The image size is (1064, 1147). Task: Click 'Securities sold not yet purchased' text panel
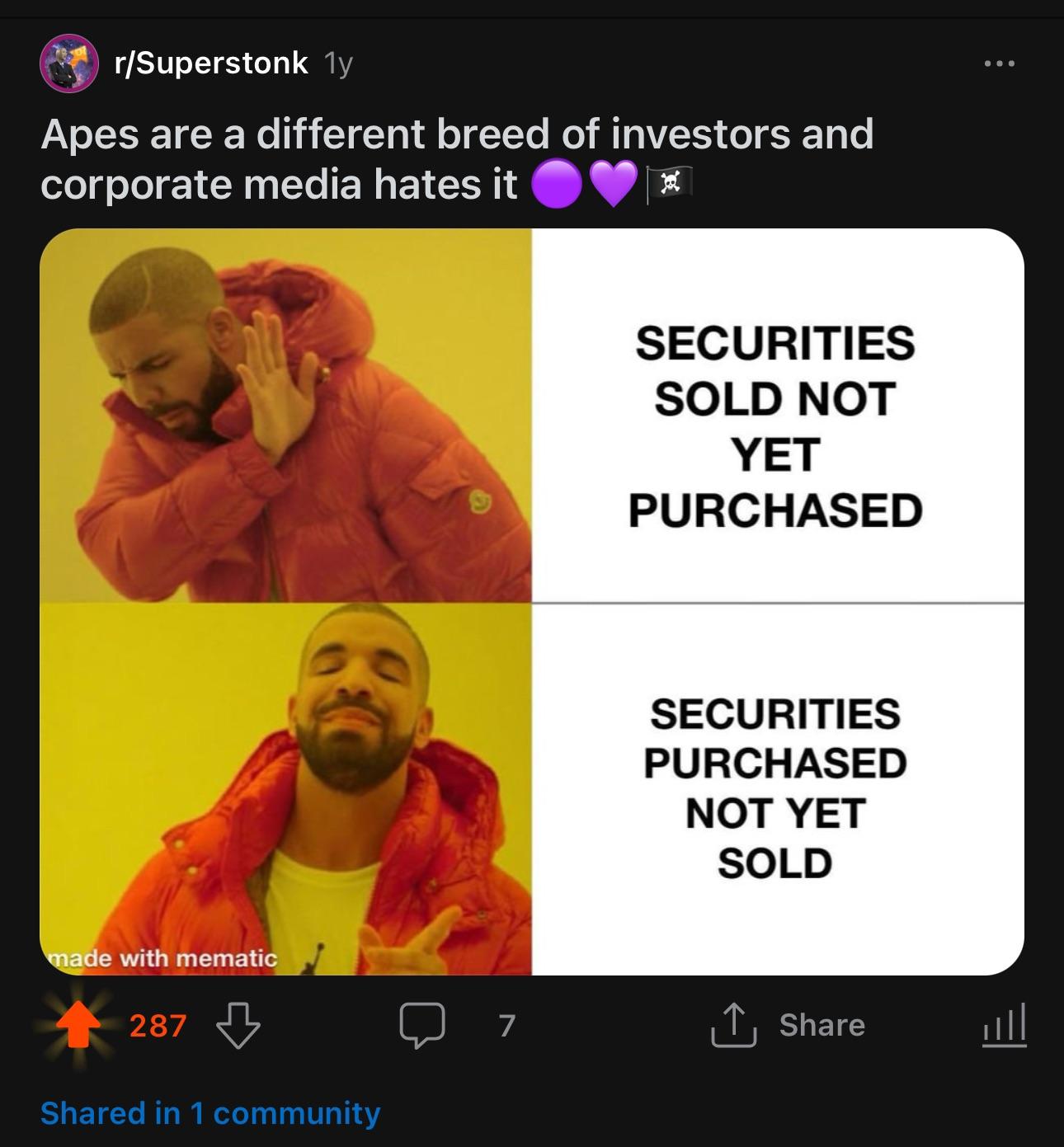pos(775,425)
